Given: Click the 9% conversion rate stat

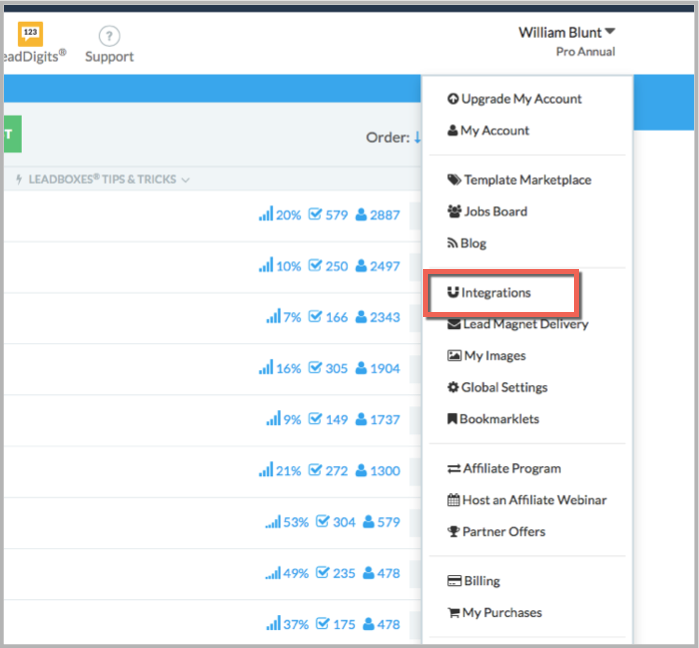Looking at the screenshot, I should (284, 419).
